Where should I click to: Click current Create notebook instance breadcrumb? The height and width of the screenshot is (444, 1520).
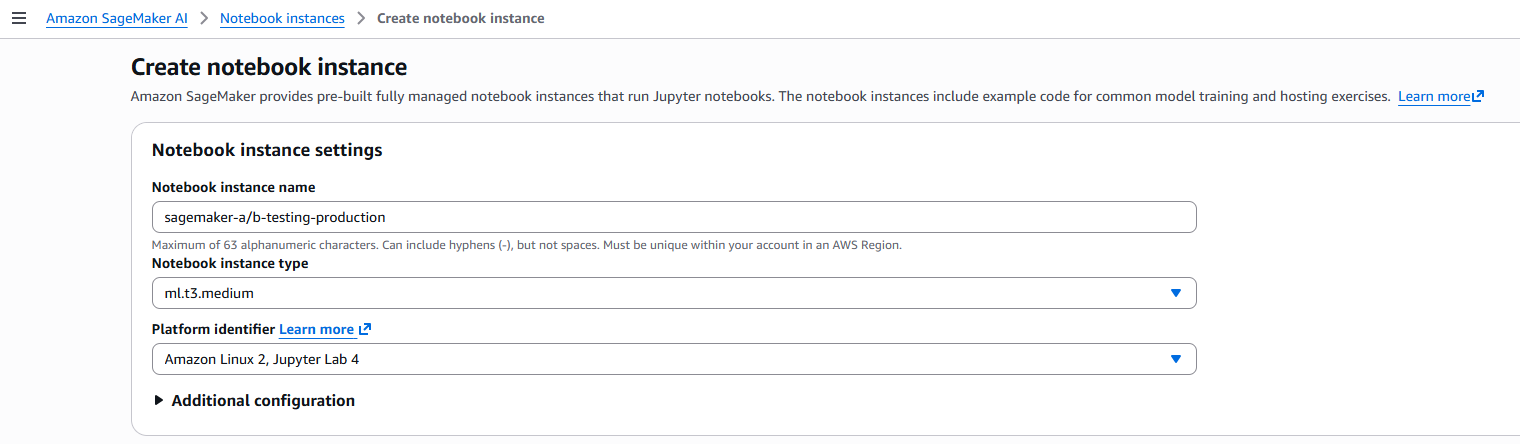point(460,19)
